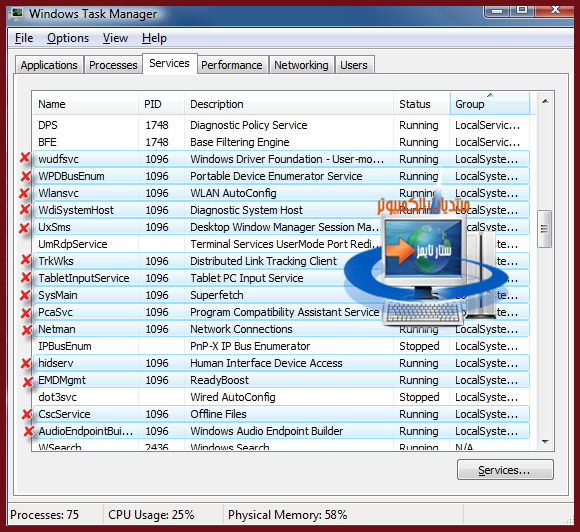Select the DPS service row

(281, 125)
